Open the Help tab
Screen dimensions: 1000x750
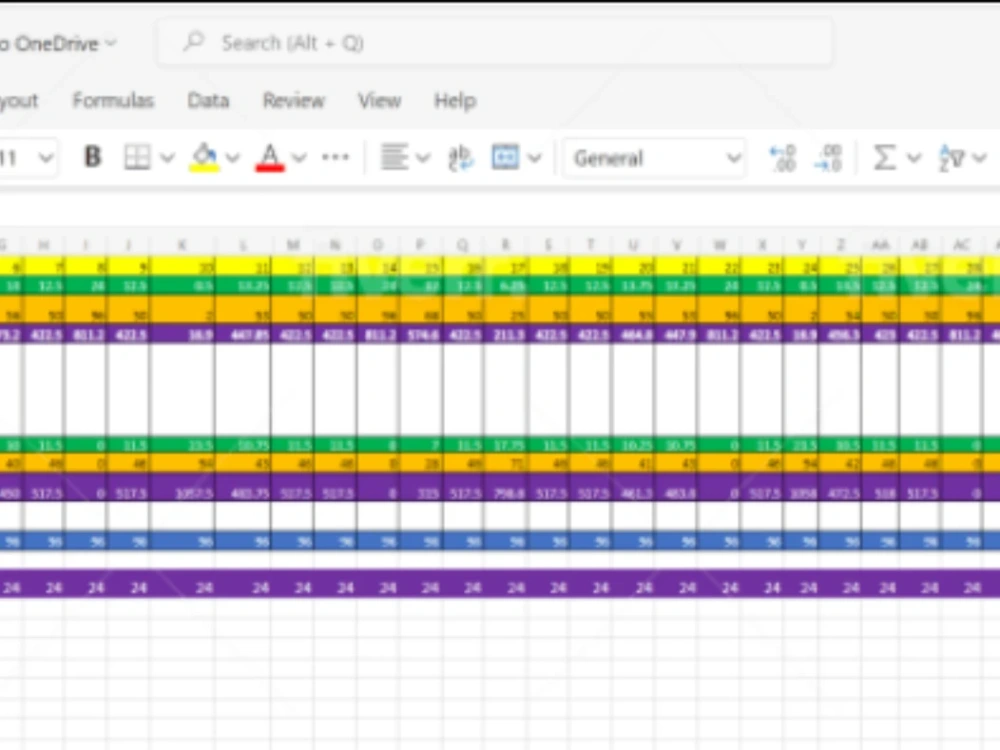(x=455, y=100)
